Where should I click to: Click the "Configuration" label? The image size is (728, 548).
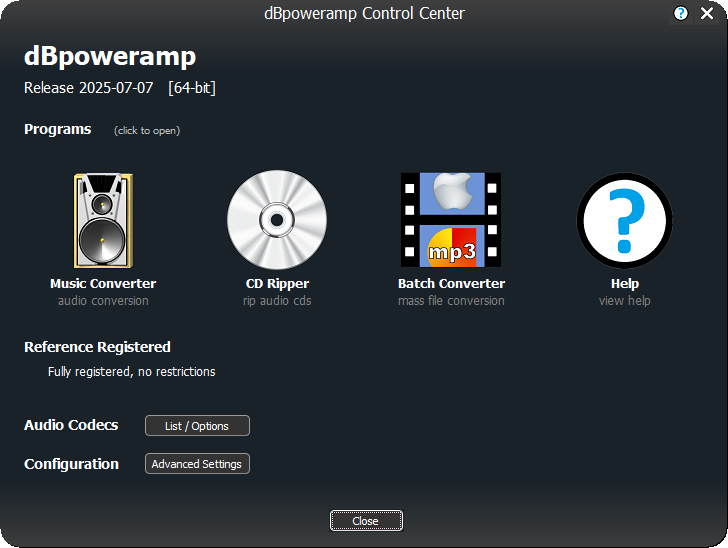[72, 464]
